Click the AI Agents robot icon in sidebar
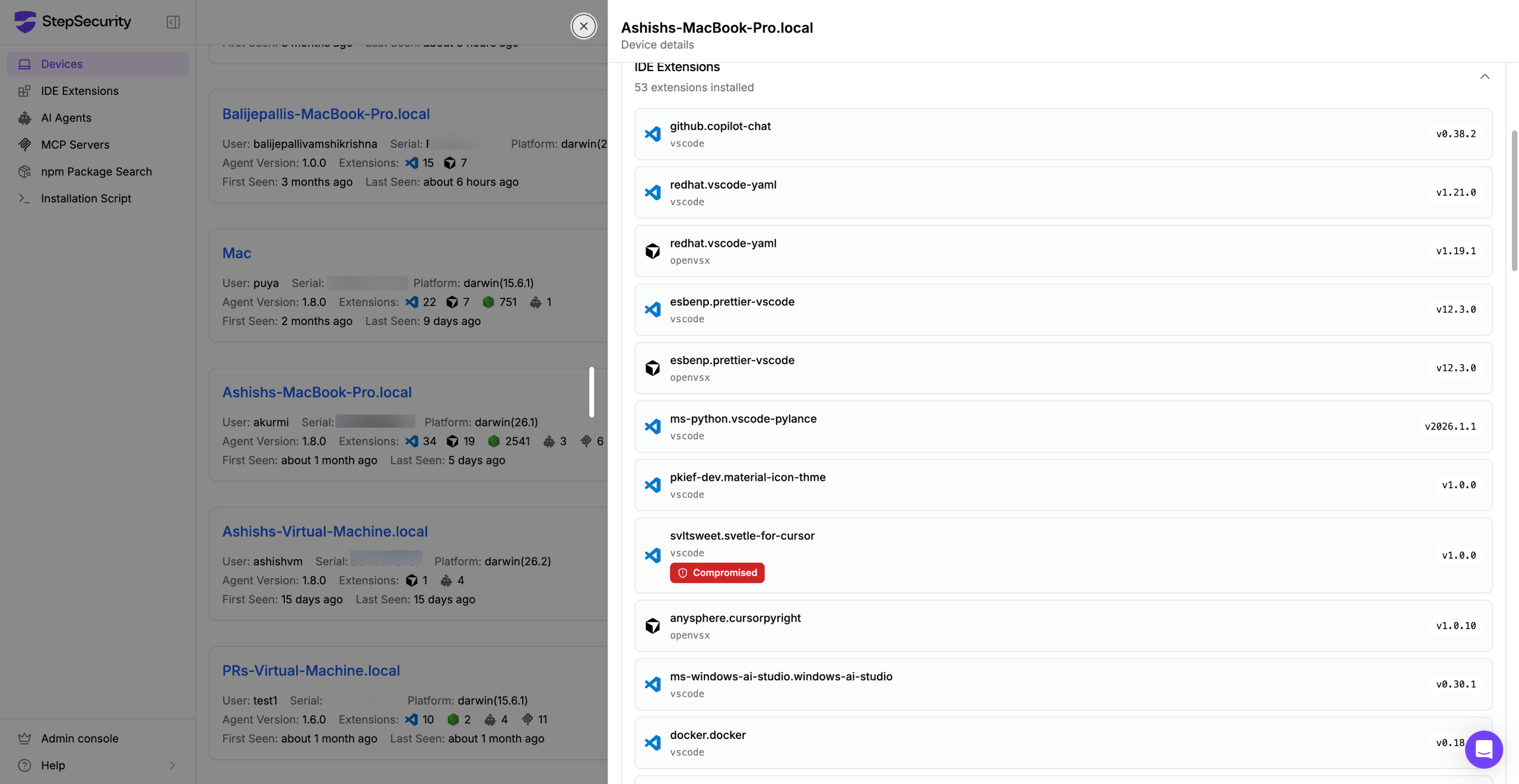This screenshot has width=1519, height=784. [x=24, y=118]
